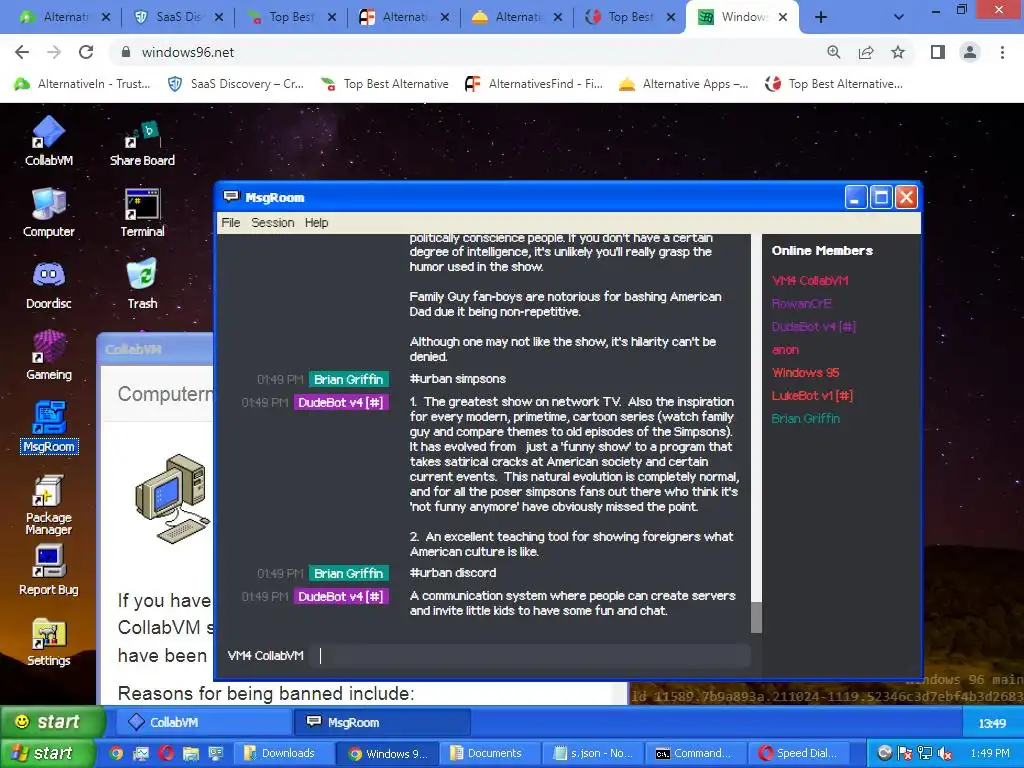This screenshot has height=768, width=1024.
Task: Click the DudeBot tag beside communication system message
Action: [x=341, y=596]
